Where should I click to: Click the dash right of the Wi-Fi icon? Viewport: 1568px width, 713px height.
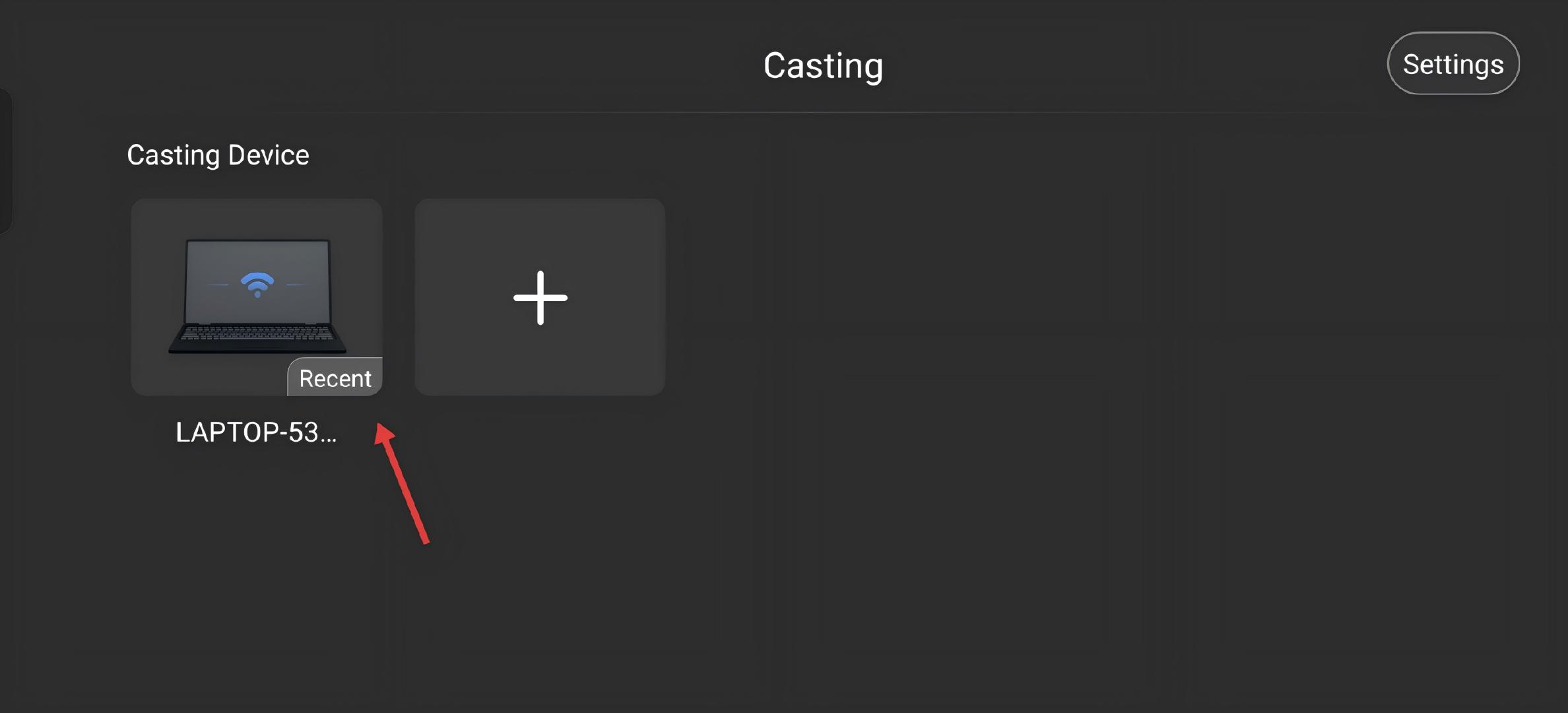[x=296, y=285]
